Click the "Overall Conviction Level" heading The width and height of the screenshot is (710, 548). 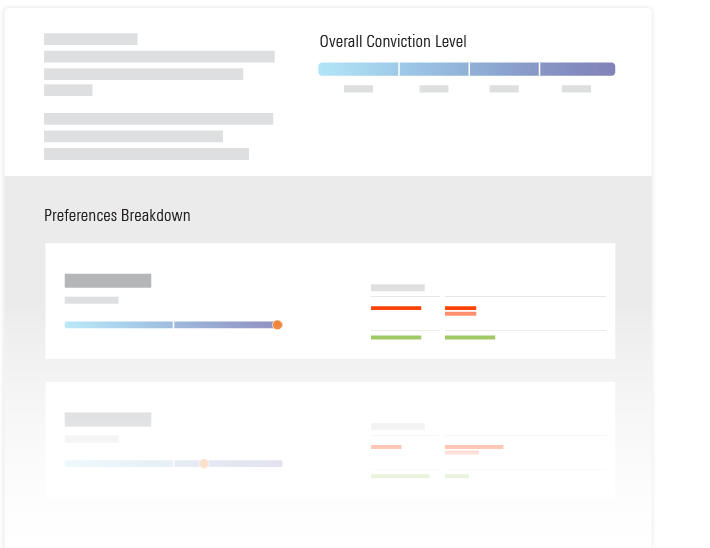(393, 42)
